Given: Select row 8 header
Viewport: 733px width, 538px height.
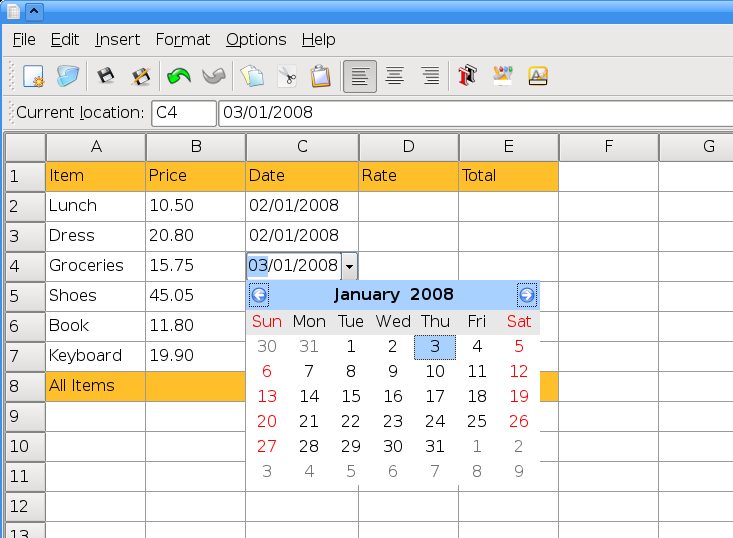Looking at the screenshot, I should click(25, 386).
